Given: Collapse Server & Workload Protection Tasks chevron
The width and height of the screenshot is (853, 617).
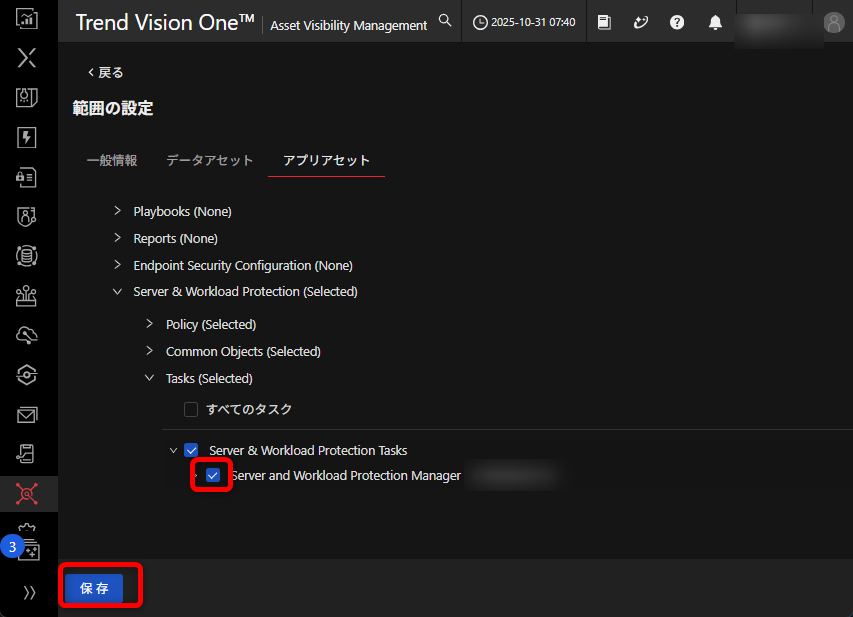Looking at the screenshot, I should (173, 451).
